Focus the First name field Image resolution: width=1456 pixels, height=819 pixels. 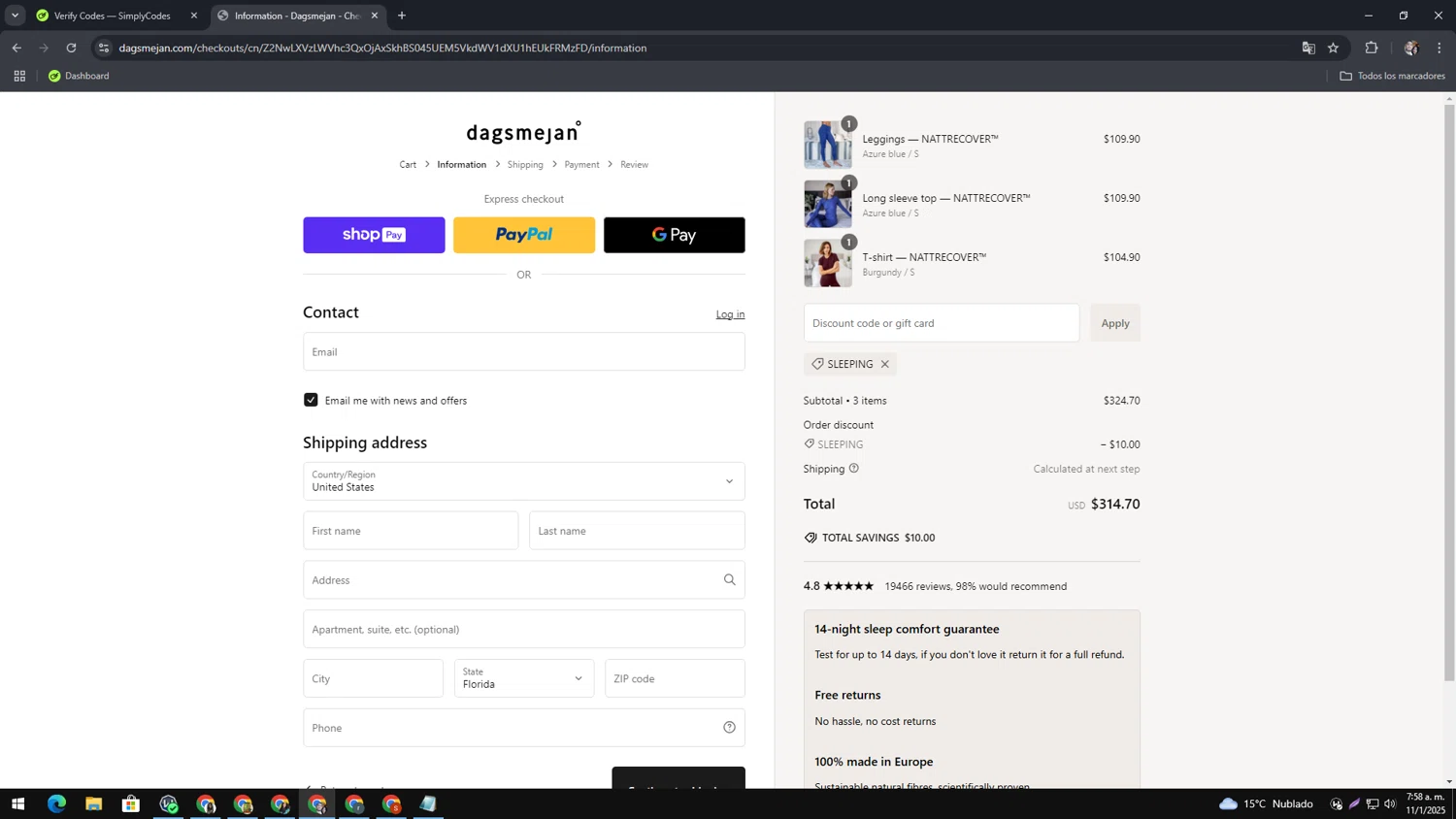pyautogui.click(x=411, y=531)
